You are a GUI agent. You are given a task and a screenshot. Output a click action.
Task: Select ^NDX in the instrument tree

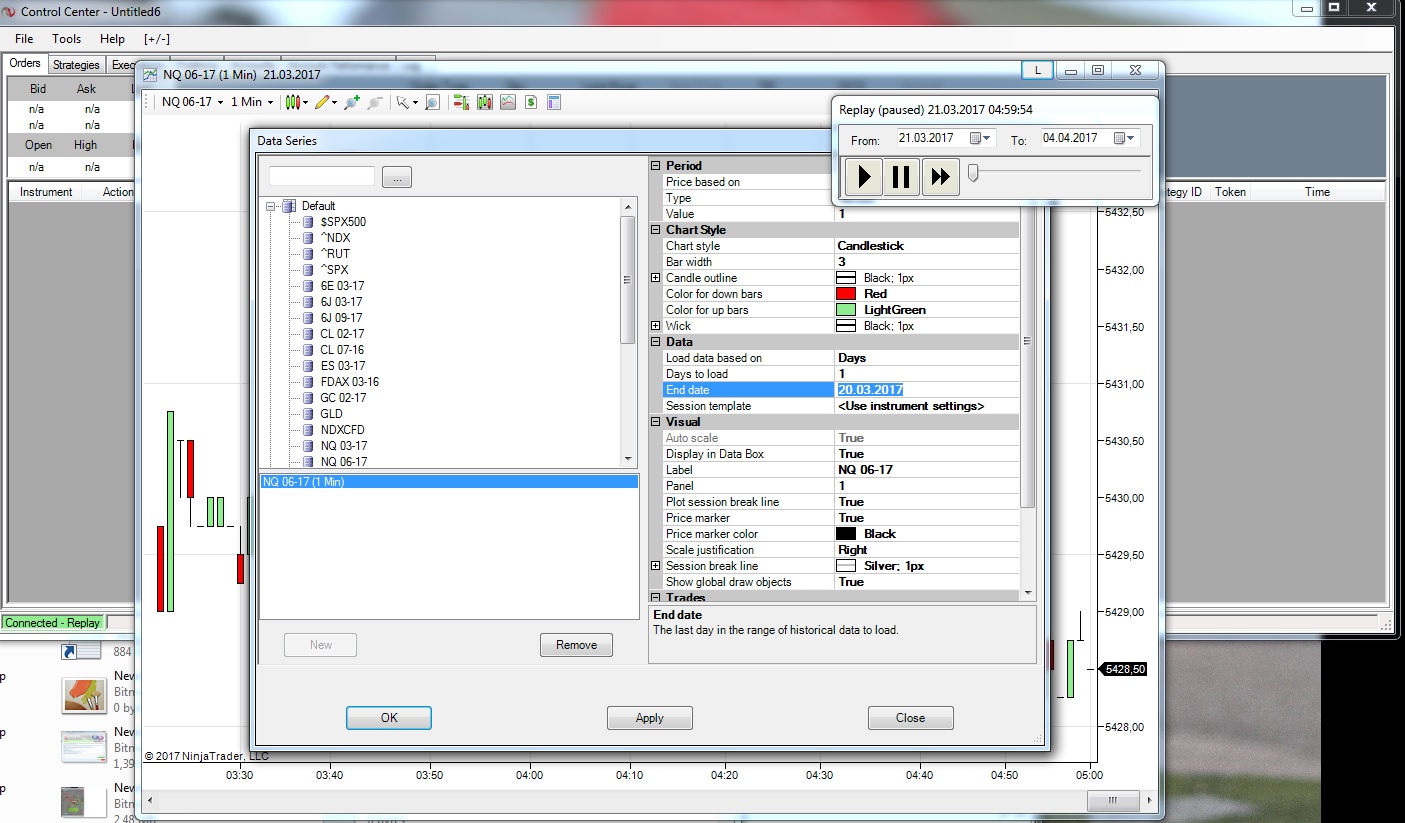pyautogui.click(x=335, y=238)
